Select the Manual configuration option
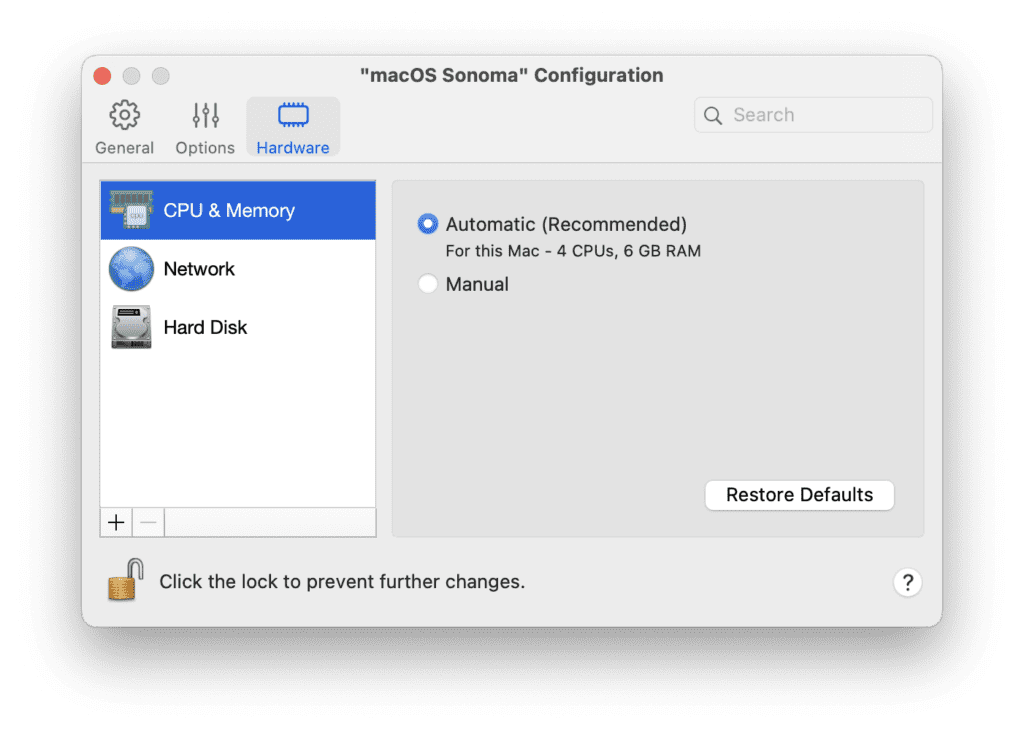Image resolution: width=1024 pixels, height=735 pixels. coord(428,284)
